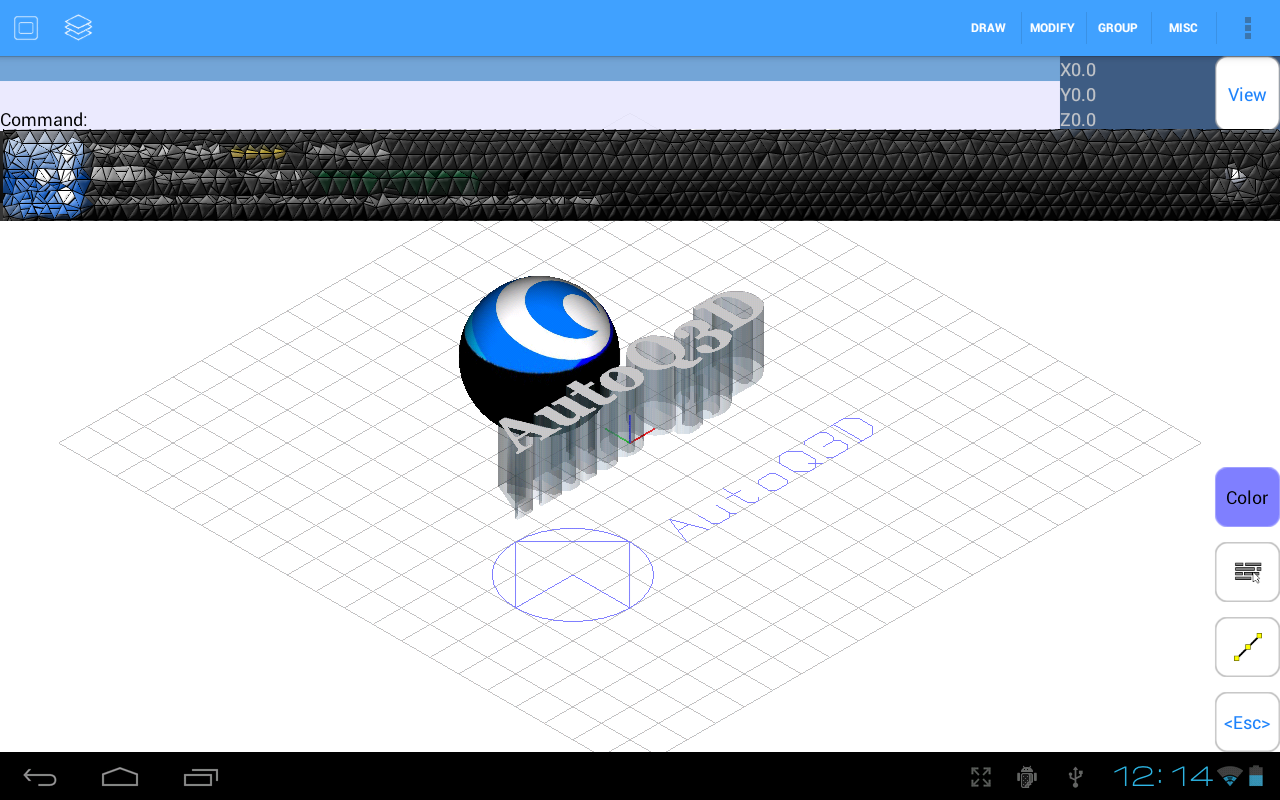This screenshot has height=800, width=1280.
Task: Tap the text-lines selection icon button
Action: [x=1247, y=572]
